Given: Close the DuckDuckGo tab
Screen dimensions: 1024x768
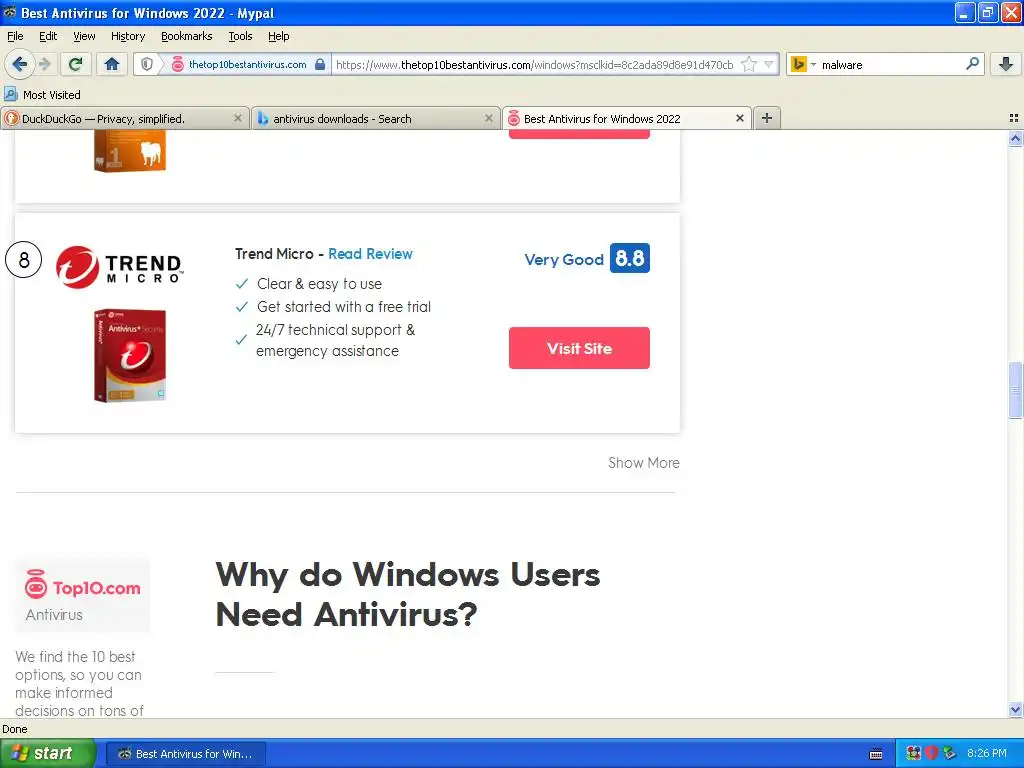Looking at the screenshot, I should tap(238, 118).
